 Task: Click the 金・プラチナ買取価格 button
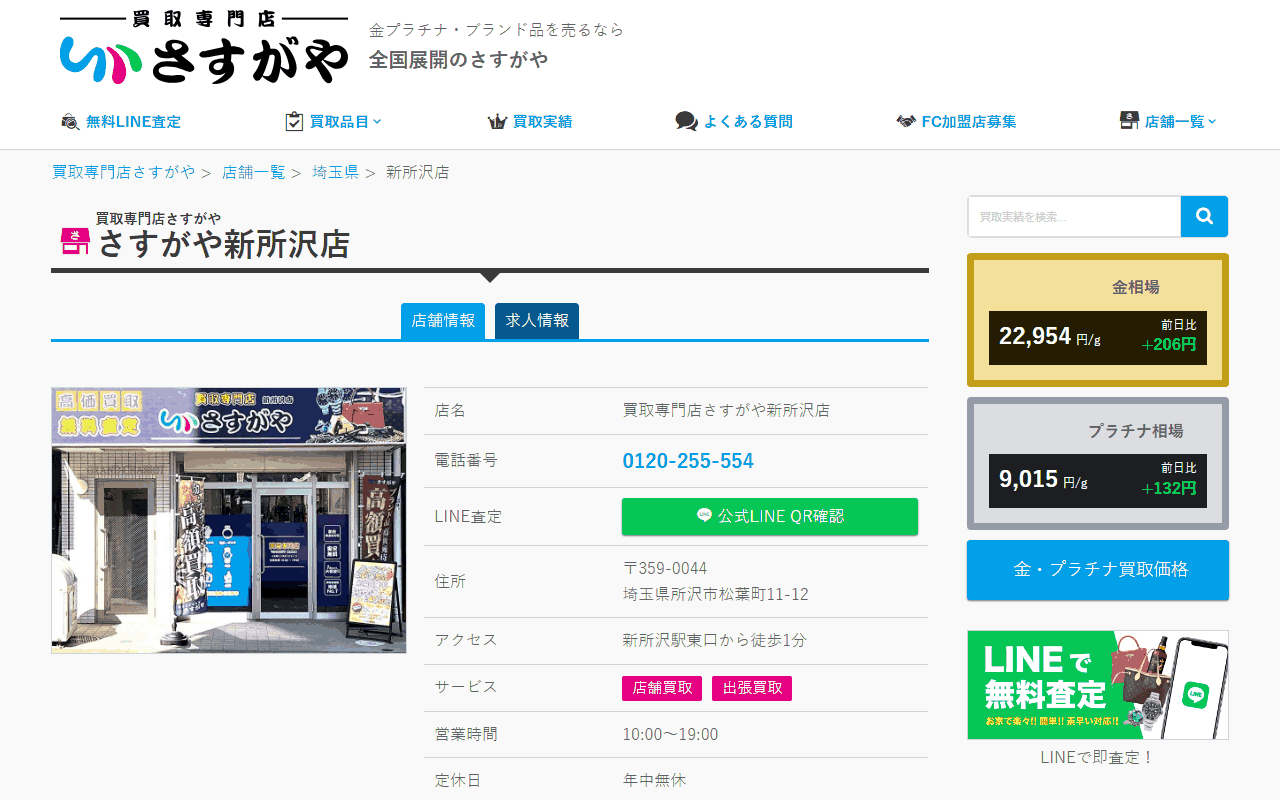click(1098, 570)
